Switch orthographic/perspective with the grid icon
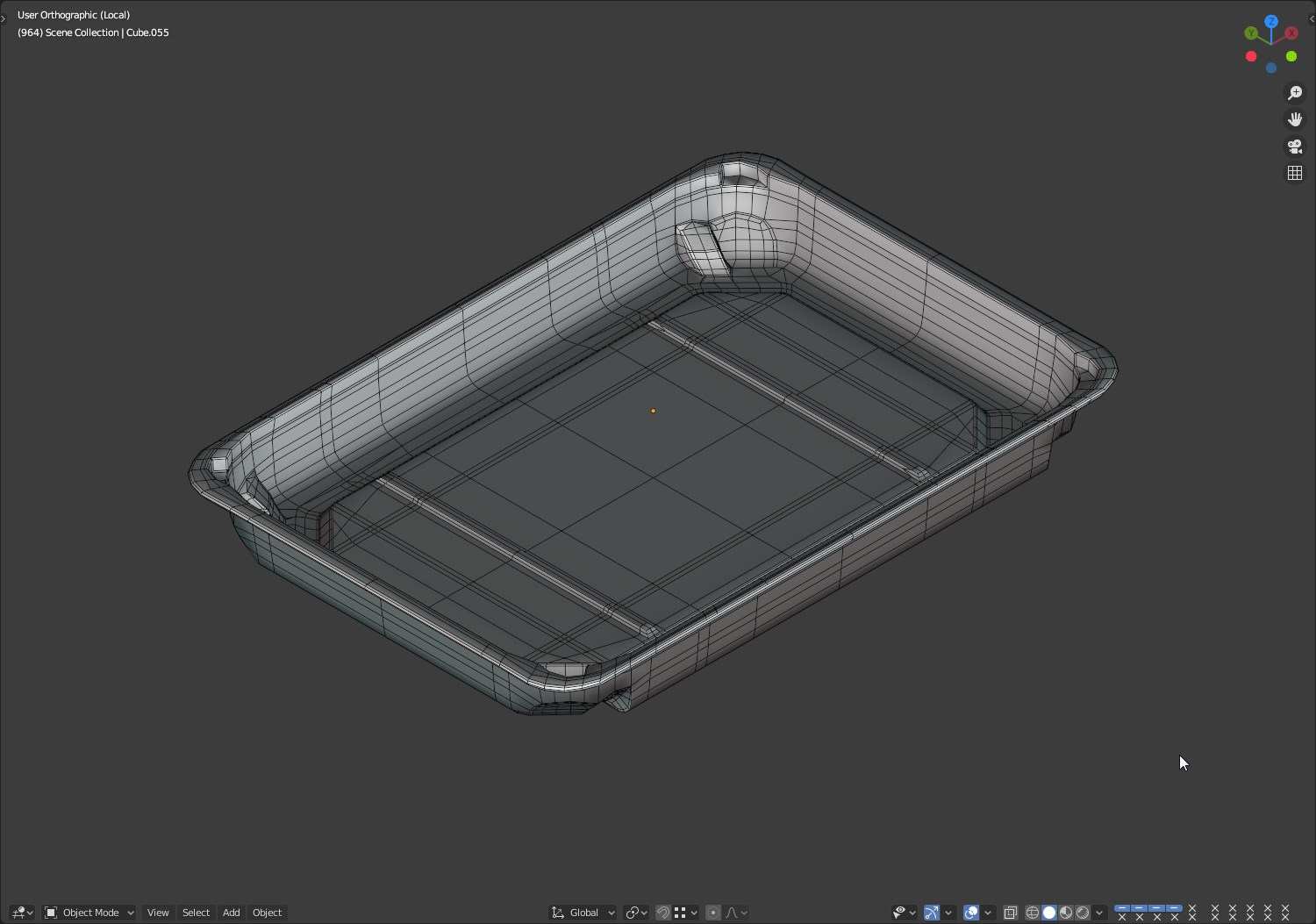The image size is (1316, 924). 1295,173
